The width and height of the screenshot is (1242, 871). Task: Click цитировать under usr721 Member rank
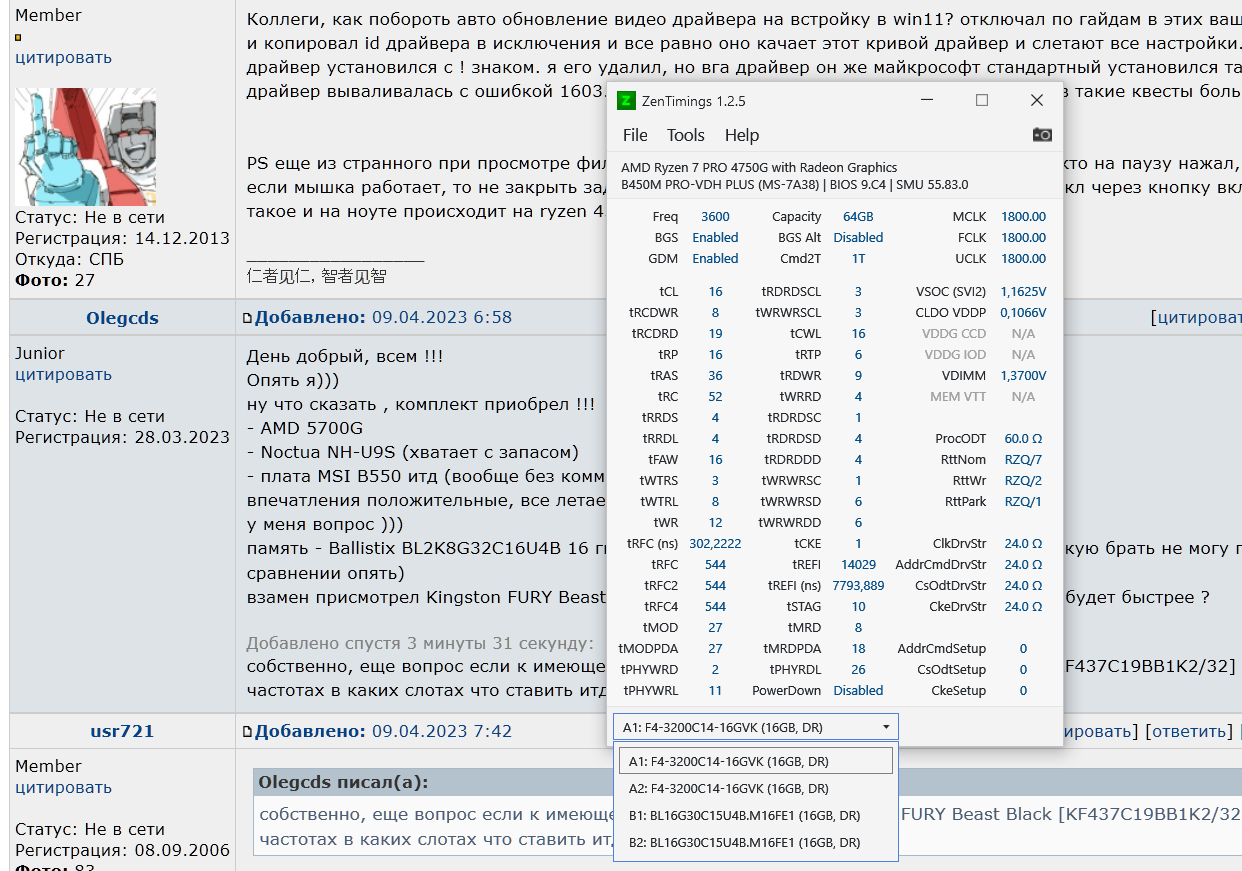(x=63, y=788)
